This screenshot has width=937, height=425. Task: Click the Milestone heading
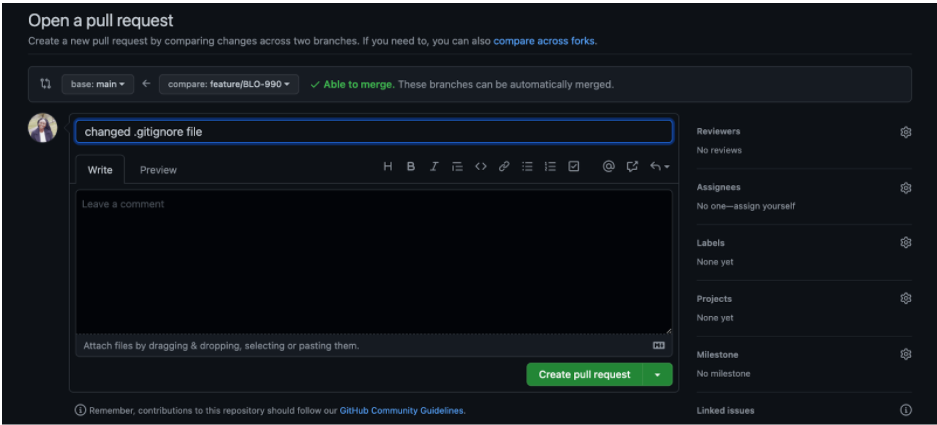tap(717, 354)
